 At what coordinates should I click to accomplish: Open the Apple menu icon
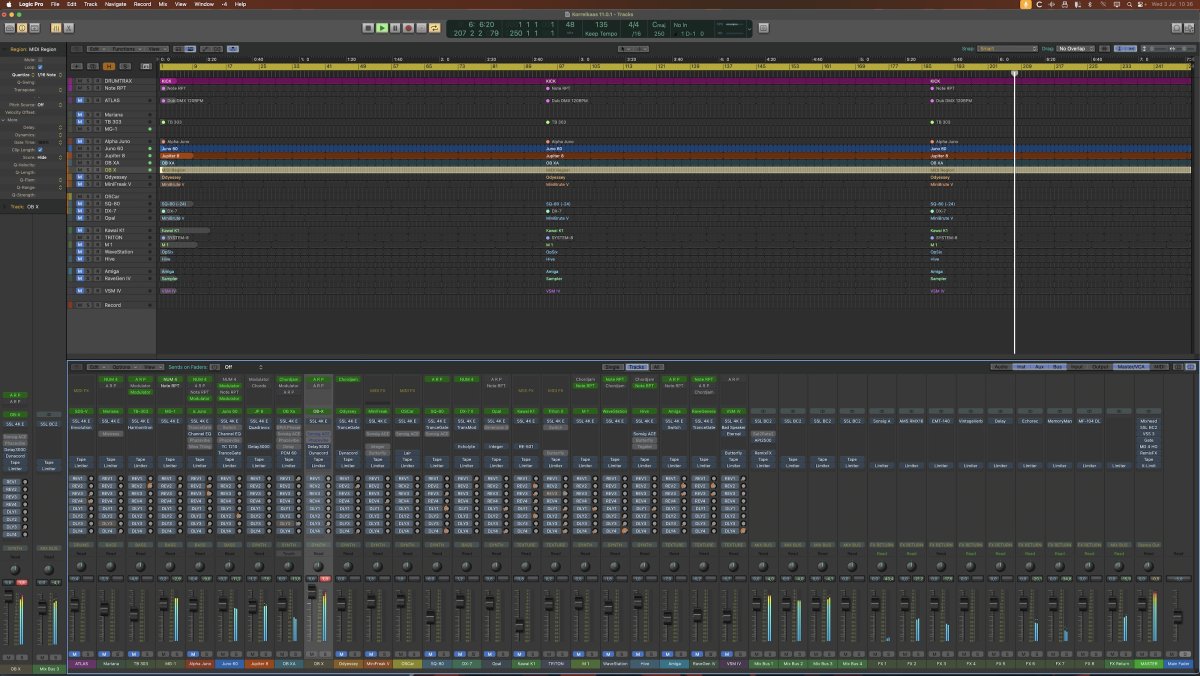click(x=9, y=4)
